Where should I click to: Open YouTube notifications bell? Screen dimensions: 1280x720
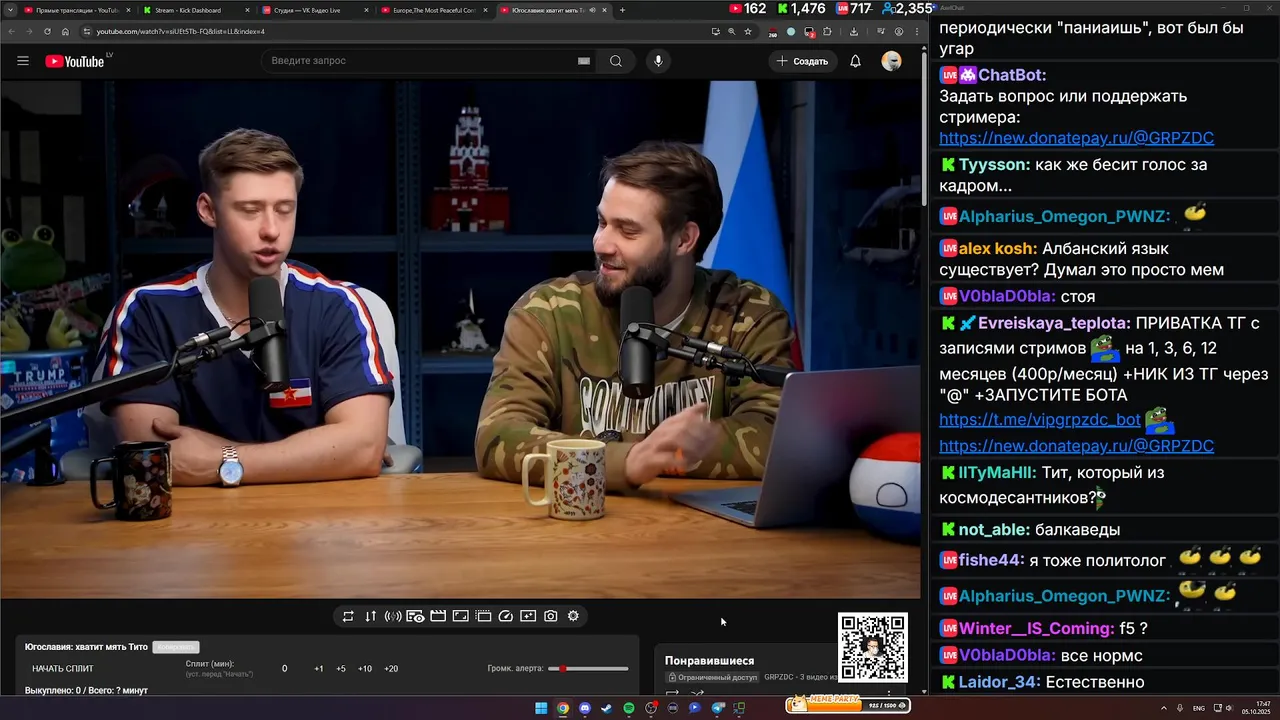point(855,61)
